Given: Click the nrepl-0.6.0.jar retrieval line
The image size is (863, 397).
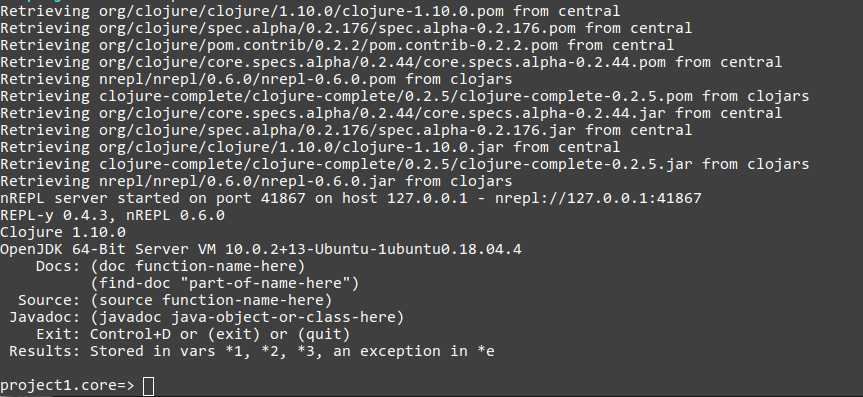Looking at the screenshot, I should 256,181.
